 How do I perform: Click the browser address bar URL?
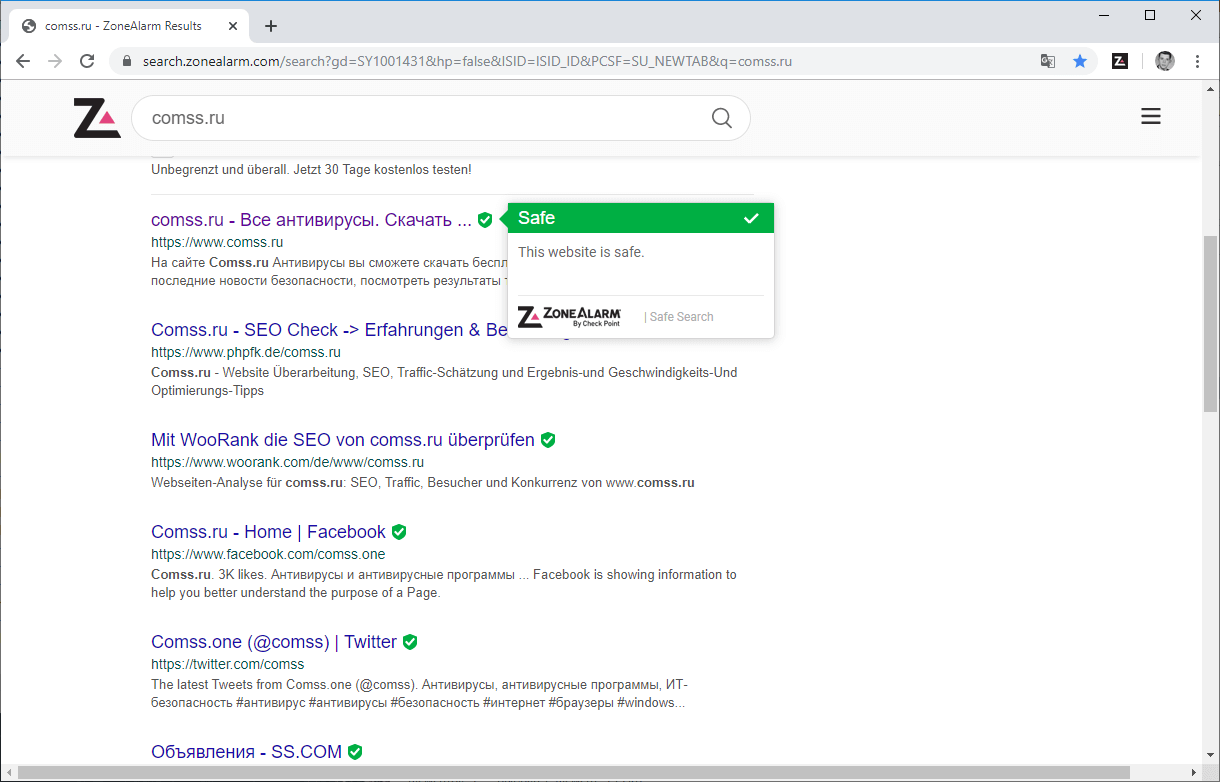[467, 61]
